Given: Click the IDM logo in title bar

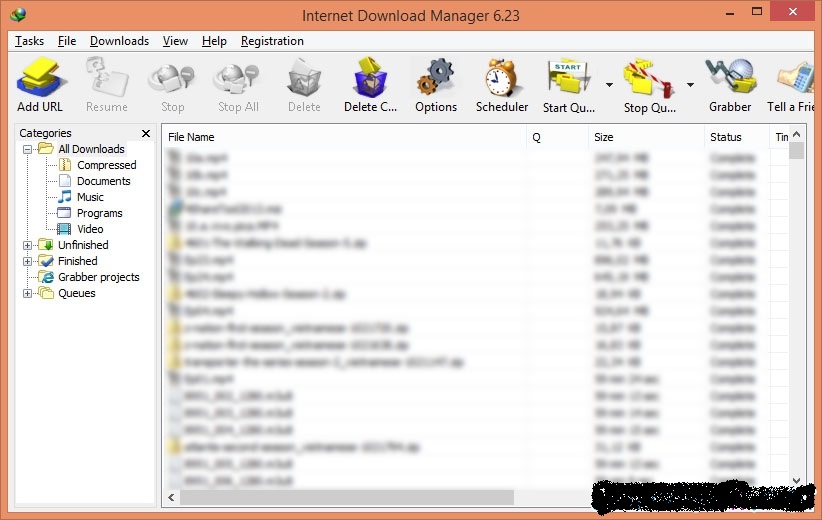Looking at the screenshot, I should (x=18, y=15).
